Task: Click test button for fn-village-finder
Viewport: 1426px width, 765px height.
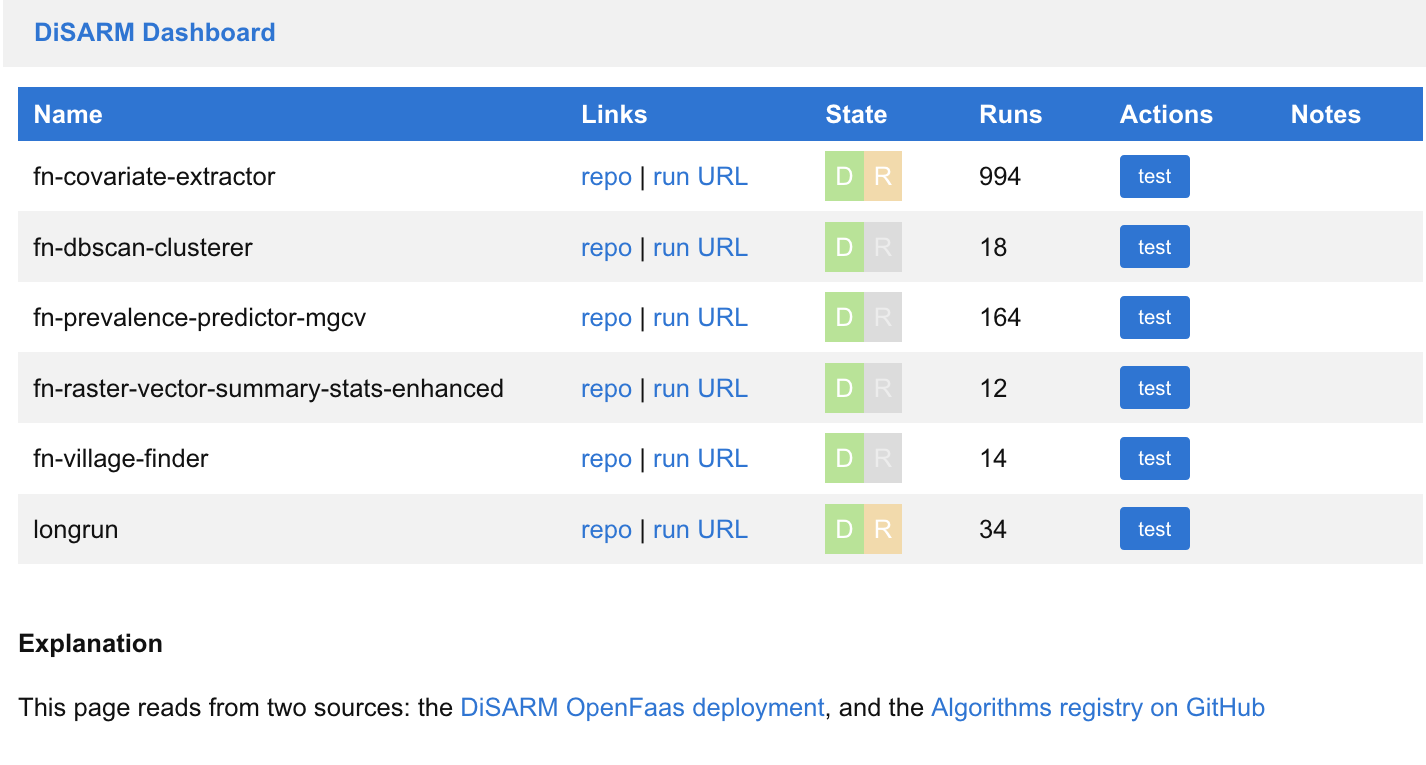Action: point(1154,459)
